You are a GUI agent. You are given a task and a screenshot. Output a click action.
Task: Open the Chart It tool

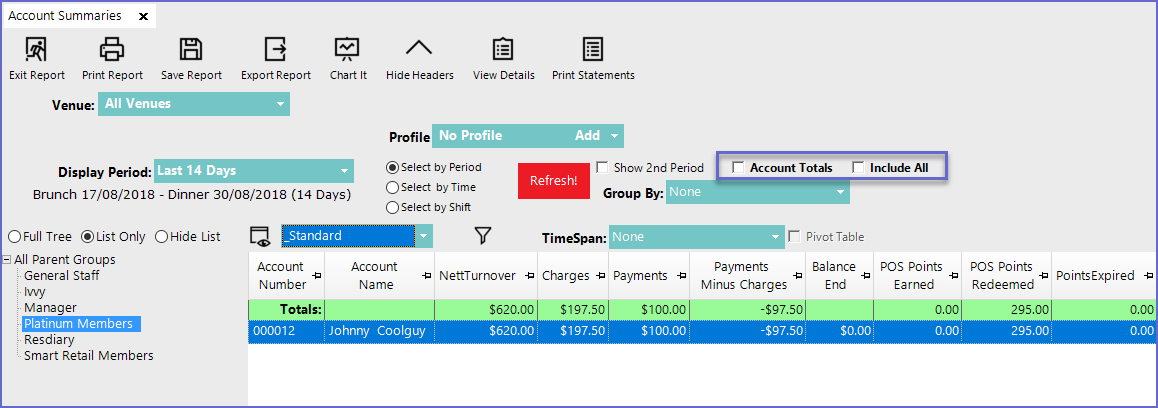347,49
